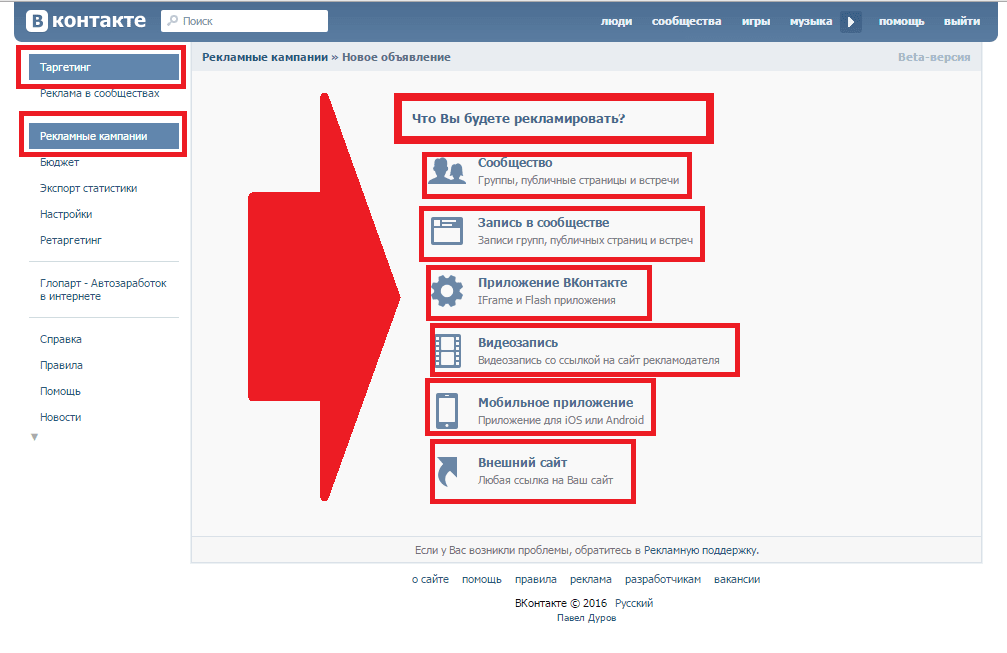This screenshot has width=1007, height=653.
Task: Open Новости in the sidebar
Action: pyautogui.click(x=60, y=417)
